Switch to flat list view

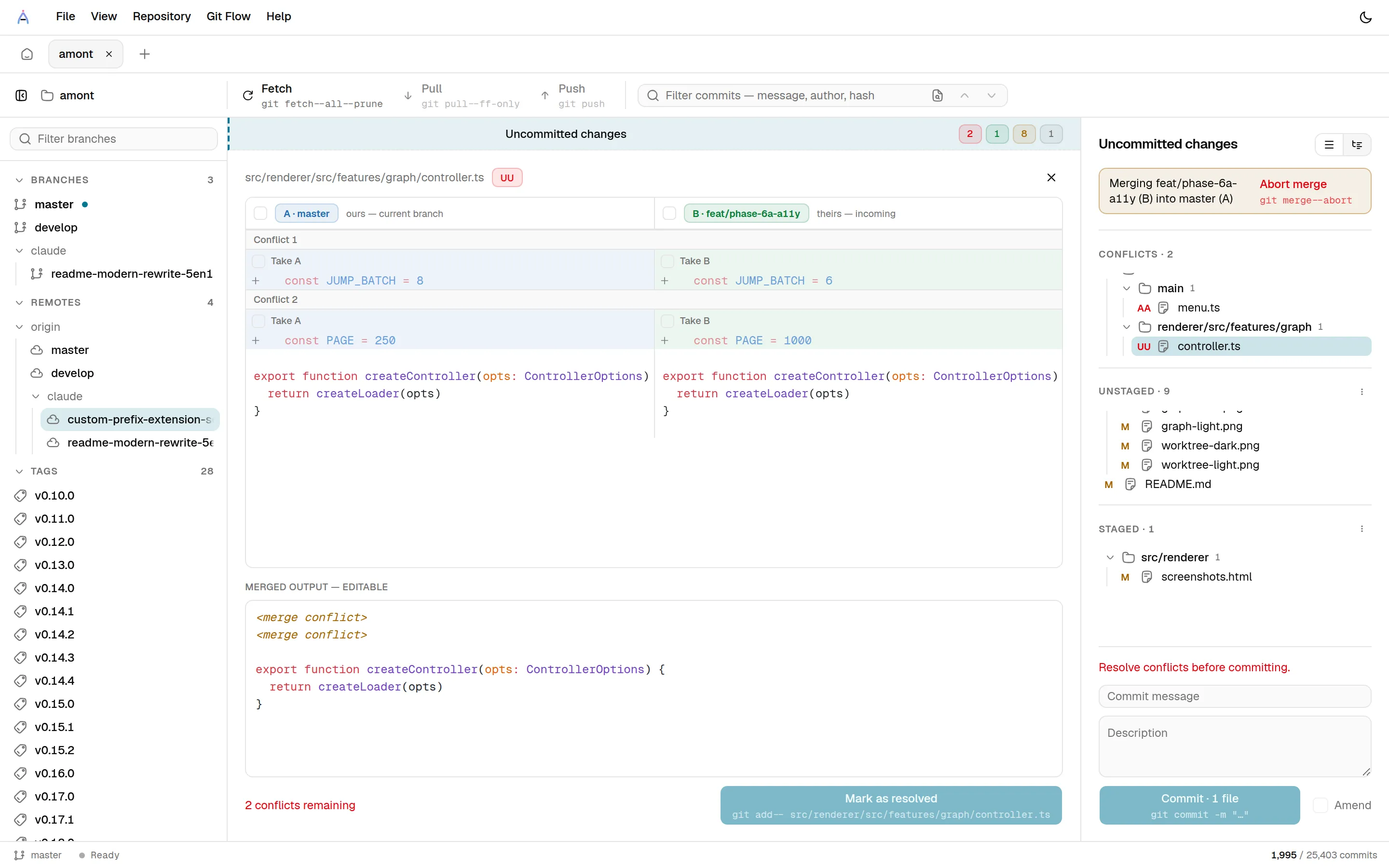(x=1329, y=145)
